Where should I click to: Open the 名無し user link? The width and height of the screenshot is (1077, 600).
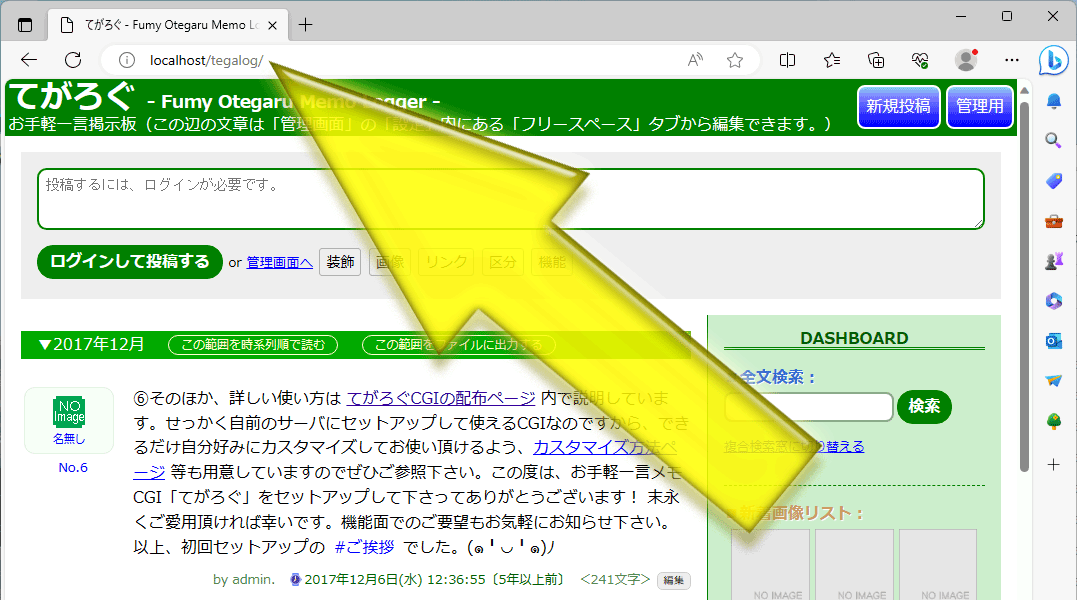tap(69, 439)
